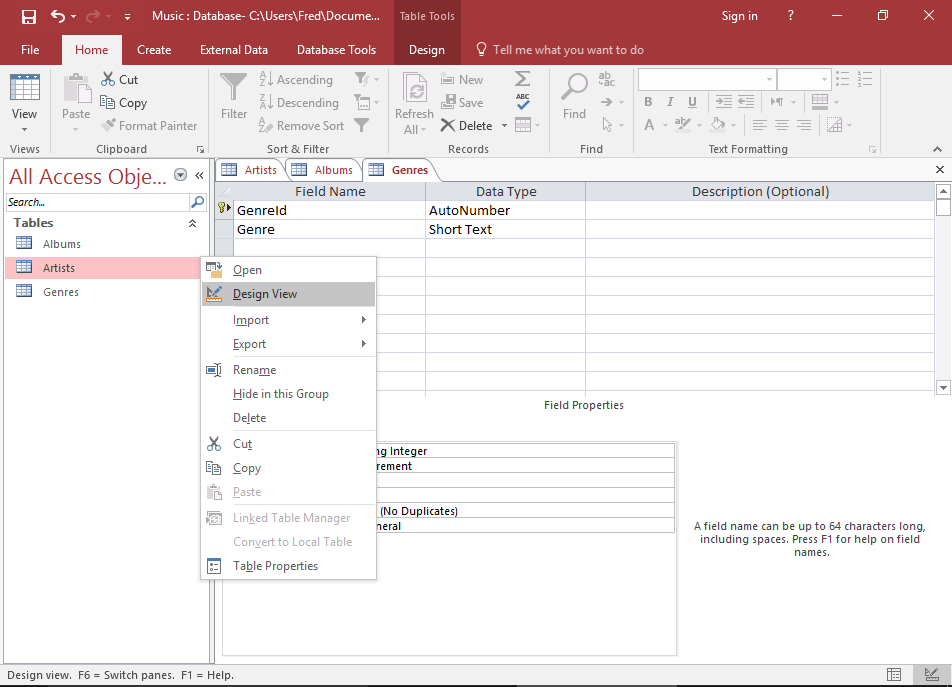Click the Delete button in Records
This screenshot has width=952, height=687.
coord(467,126)
